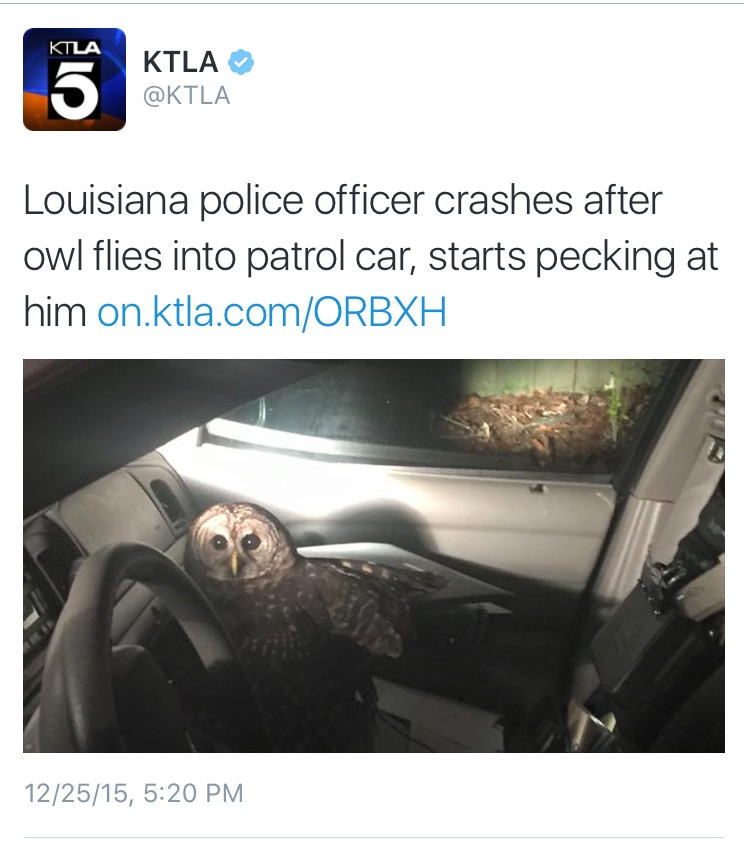Select the word Louisiana in tweet text
Viewport: 744px width, 851px height.
(106, 201)
